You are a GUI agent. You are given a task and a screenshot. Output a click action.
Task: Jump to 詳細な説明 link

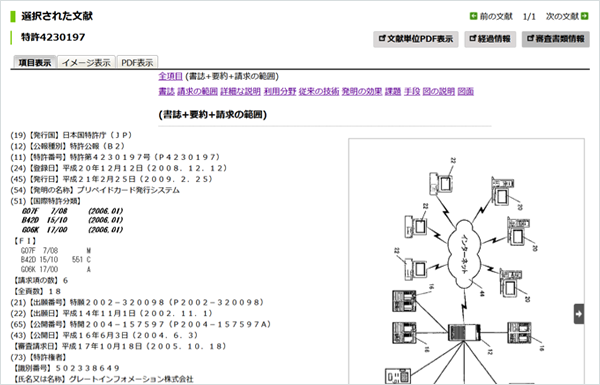tap(240, 91)
